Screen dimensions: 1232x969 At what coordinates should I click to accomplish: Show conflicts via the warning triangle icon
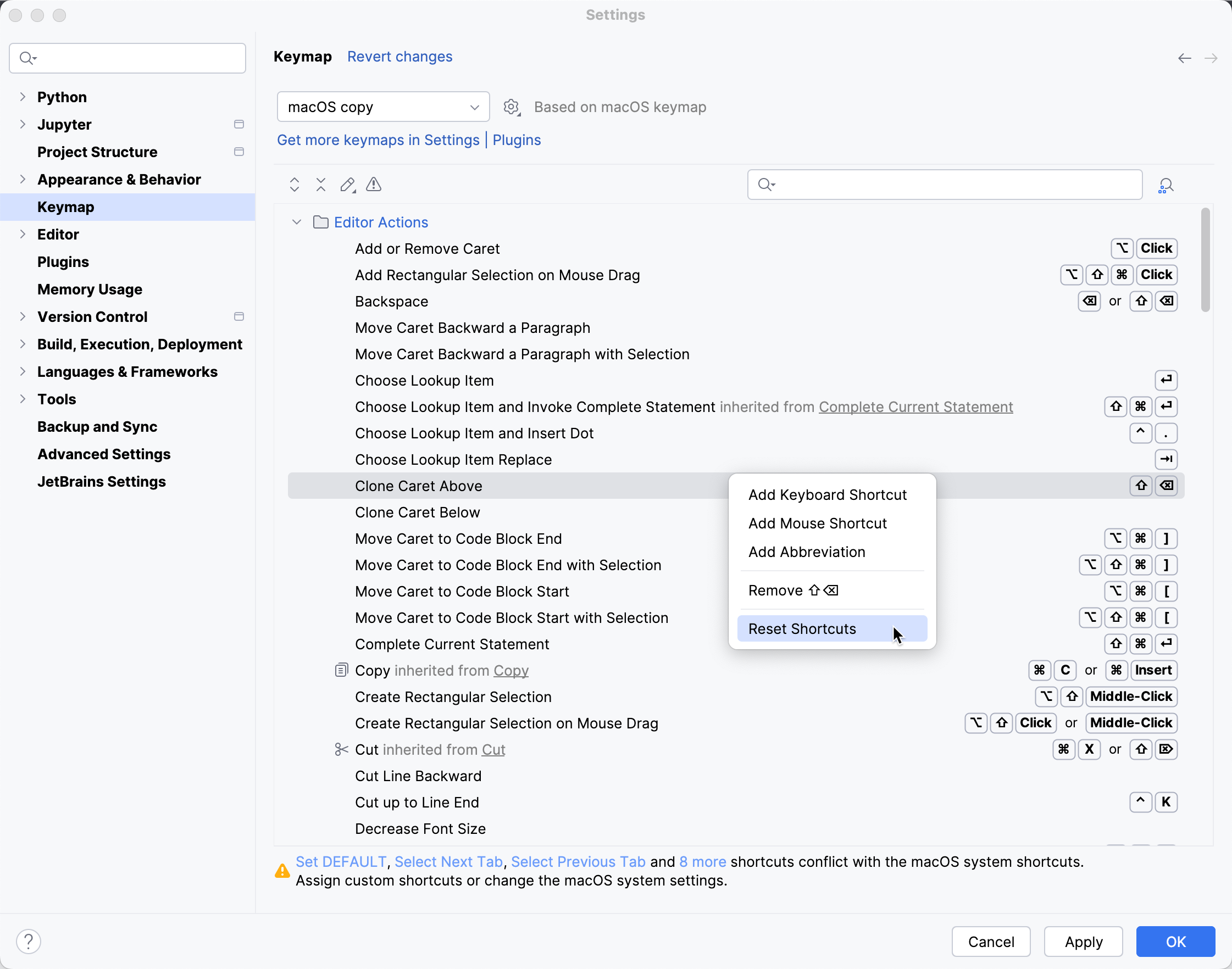pyautogui.click(x=373, y=185)
